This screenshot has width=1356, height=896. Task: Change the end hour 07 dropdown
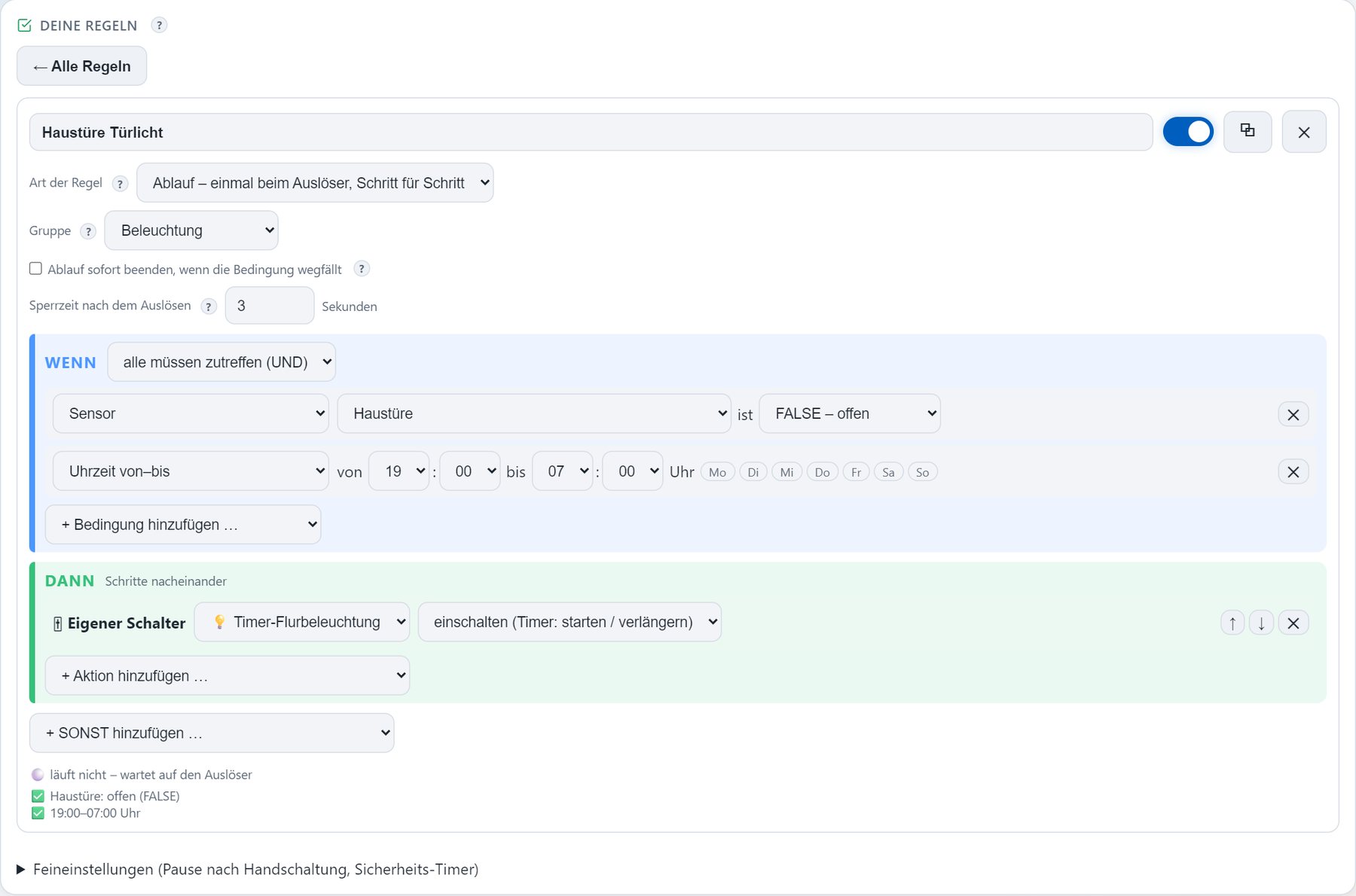click(562, 471)
